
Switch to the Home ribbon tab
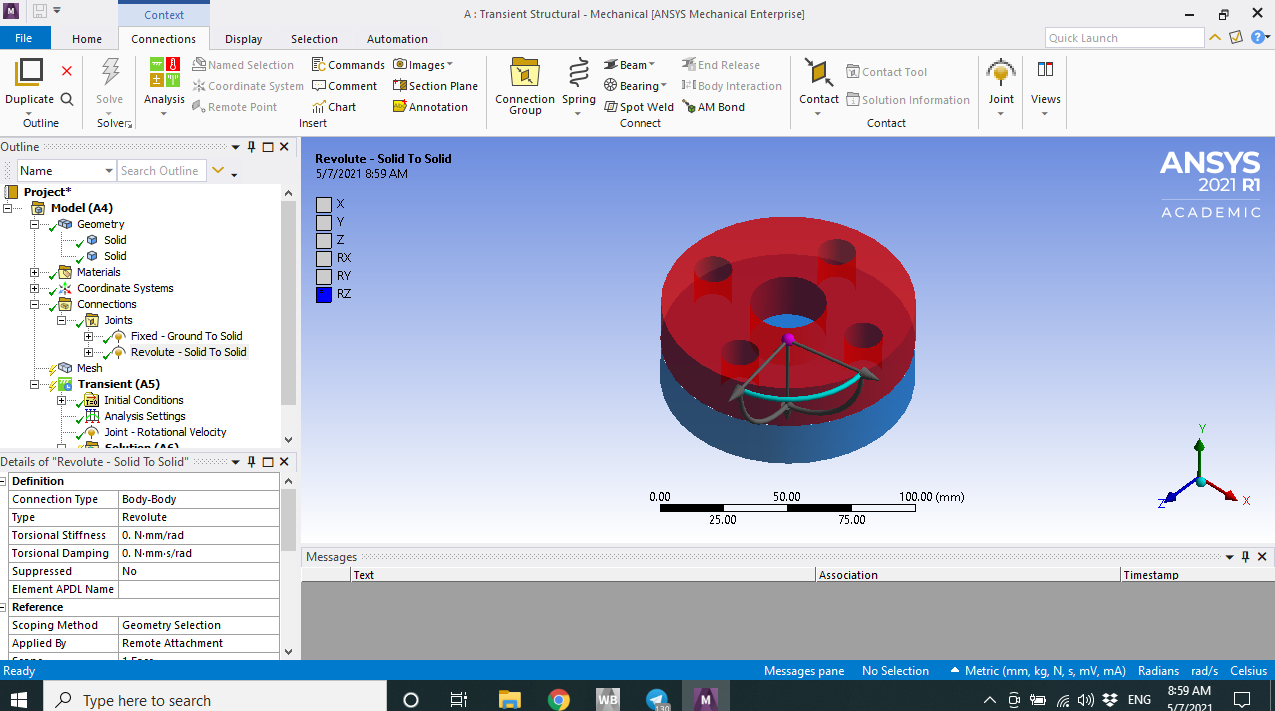(87, 39)
